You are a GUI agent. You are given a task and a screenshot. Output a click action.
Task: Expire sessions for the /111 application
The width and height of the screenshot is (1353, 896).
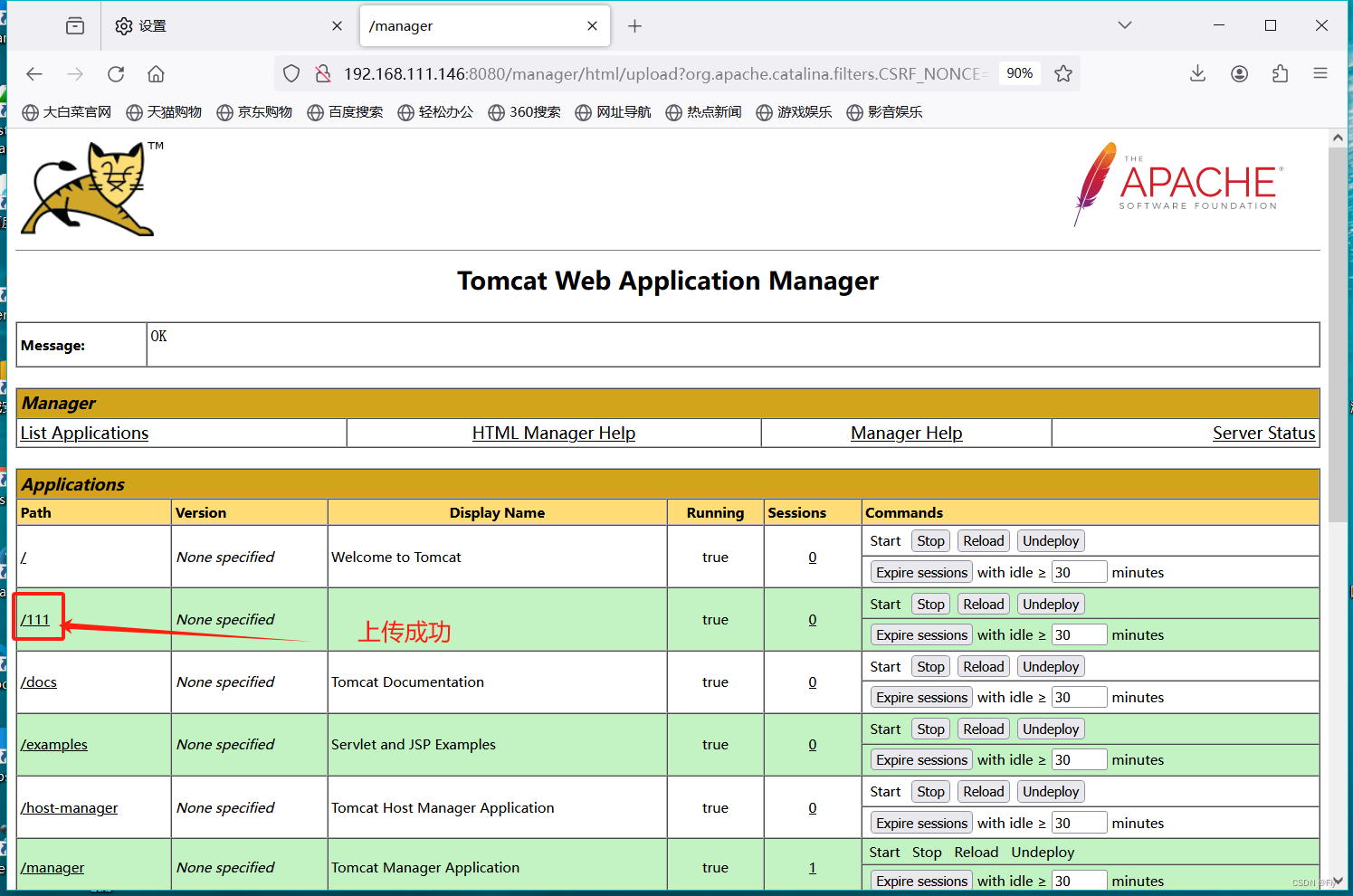point(921,635)
